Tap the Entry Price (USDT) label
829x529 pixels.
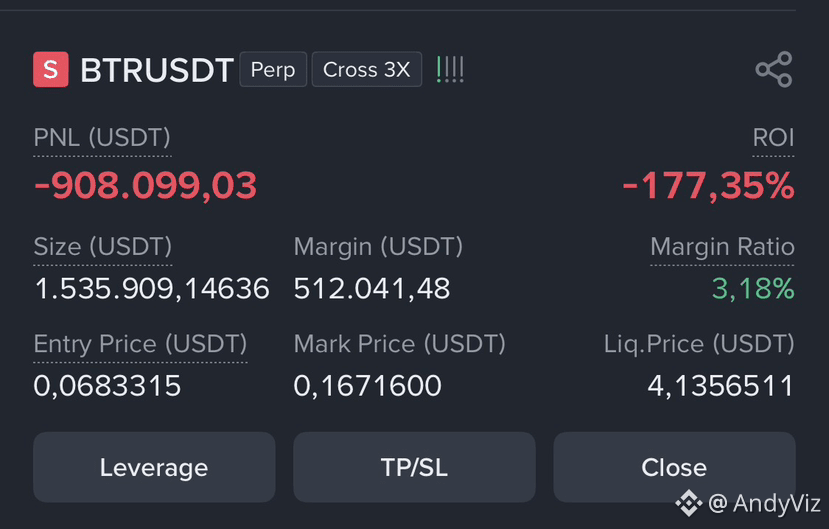[140, 344]
